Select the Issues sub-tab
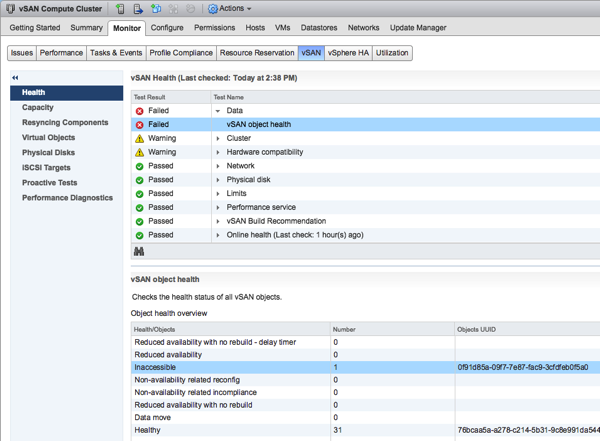Screen dimensions: 600x441 [22, 53]
